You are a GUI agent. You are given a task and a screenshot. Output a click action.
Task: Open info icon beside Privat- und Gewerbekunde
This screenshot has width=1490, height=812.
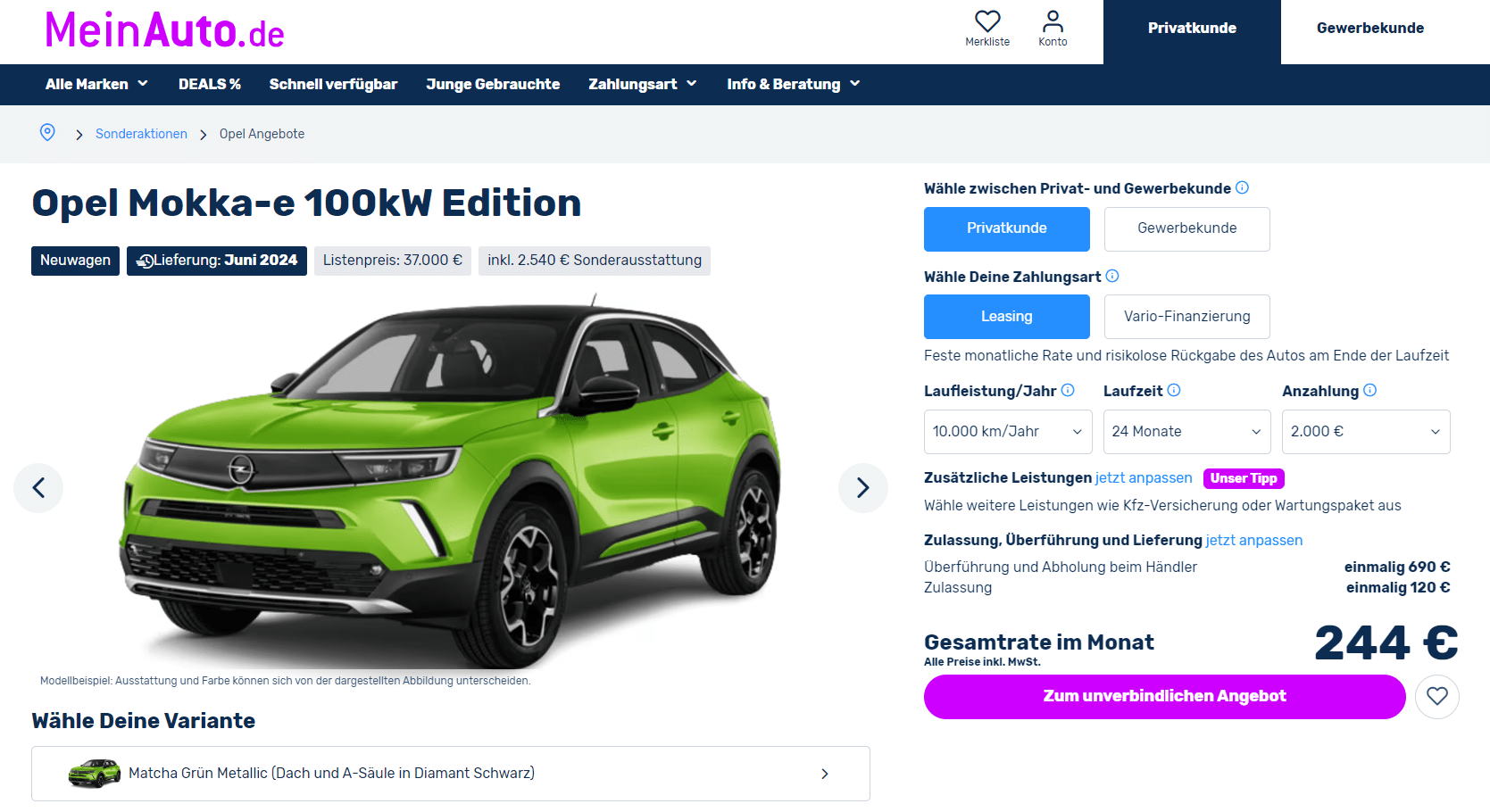(x=1242, y=187)
